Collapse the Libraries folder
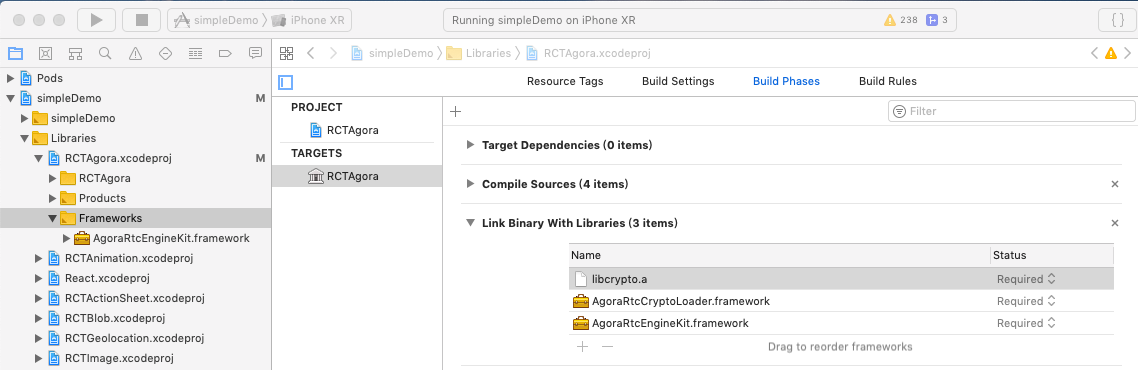Image resolution: width=1138 pixels, height=370 pixels. pos(25,138)
